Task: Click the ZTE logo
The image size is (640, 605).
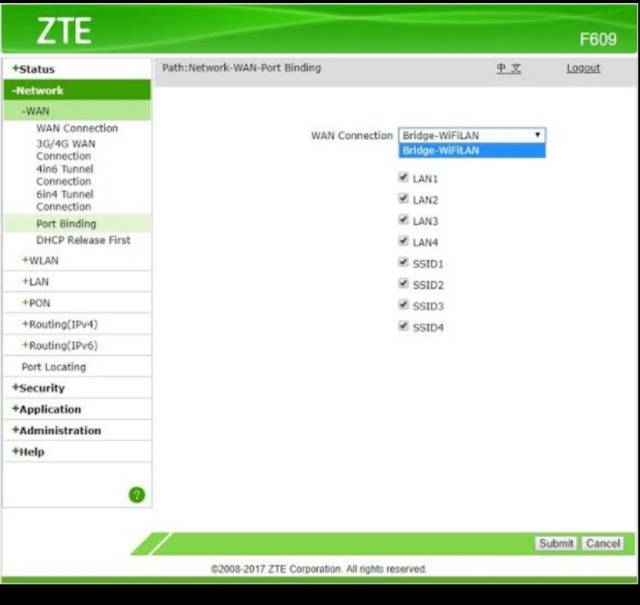Action: pos(64,31)
